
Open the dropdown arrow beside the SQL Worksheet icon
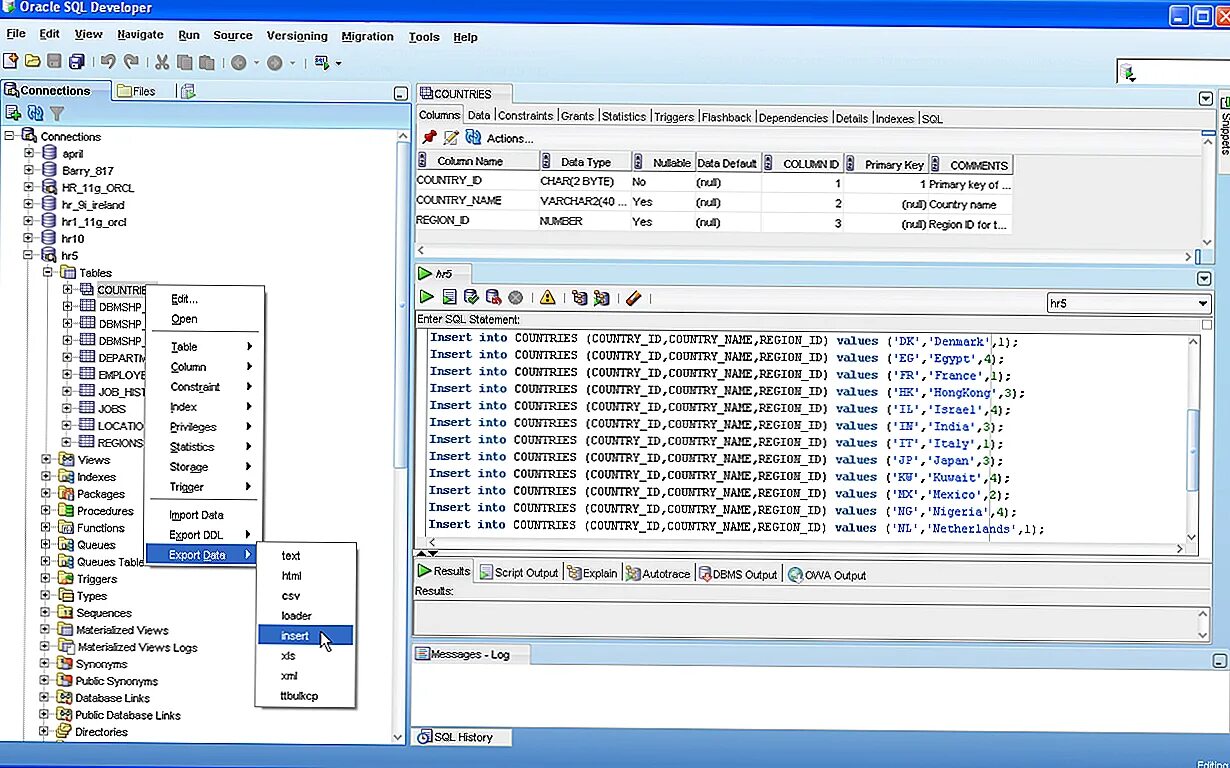(338, 63)
